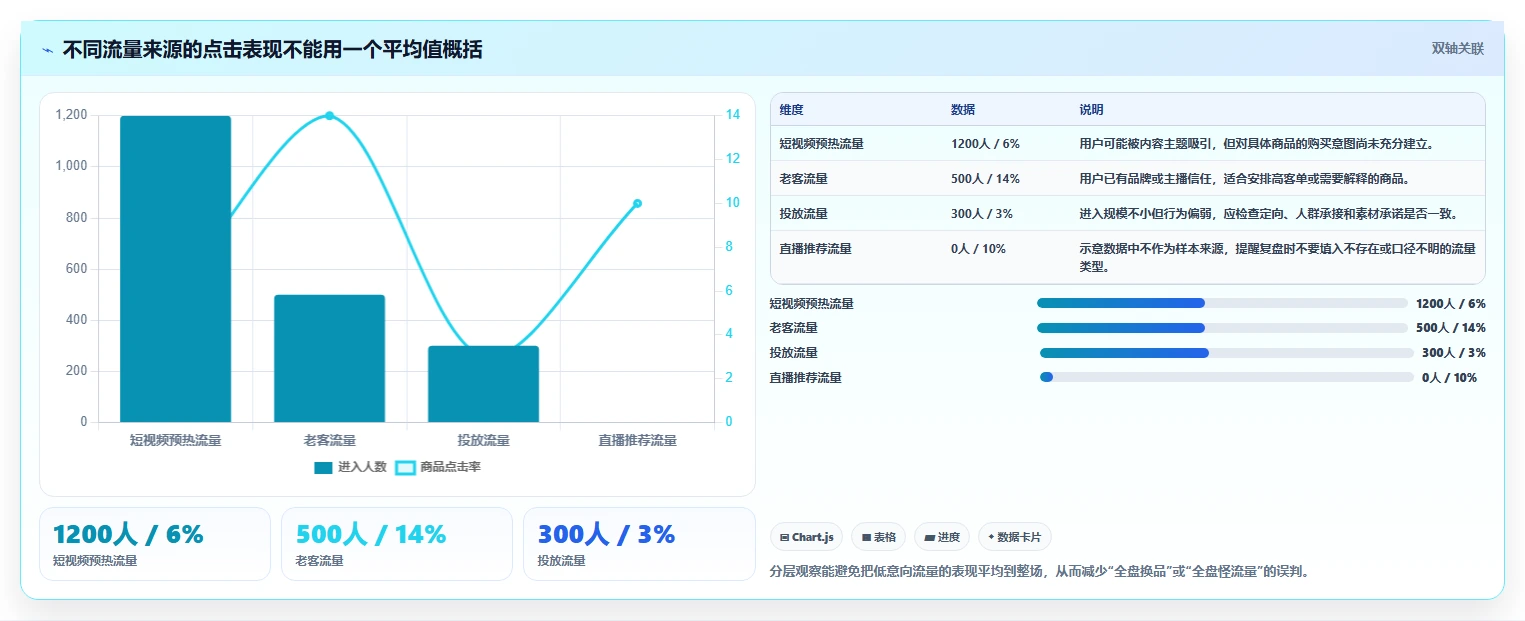Click the 投放流量 progress bar
The width and height of the screenshot is (1525, 621).
coord(1227,353)
